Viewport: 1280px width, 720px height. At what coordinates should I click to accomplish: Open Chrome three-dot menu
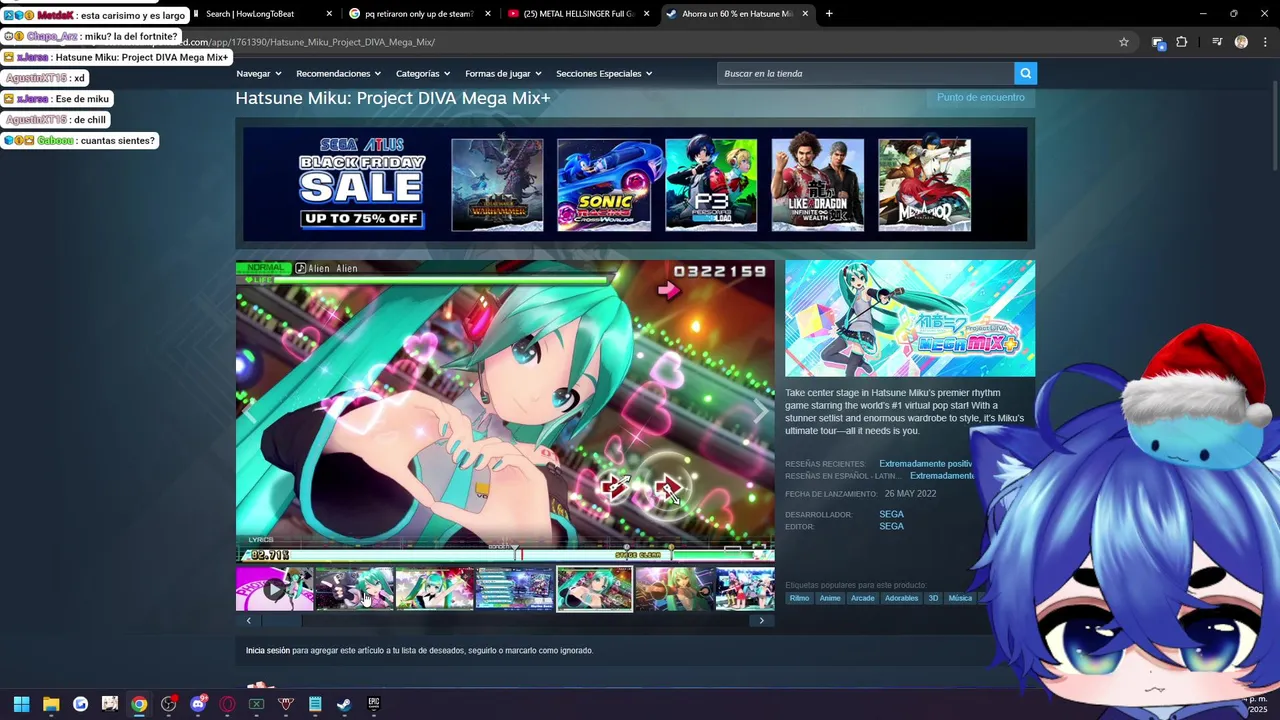(x=1265, y=42)
